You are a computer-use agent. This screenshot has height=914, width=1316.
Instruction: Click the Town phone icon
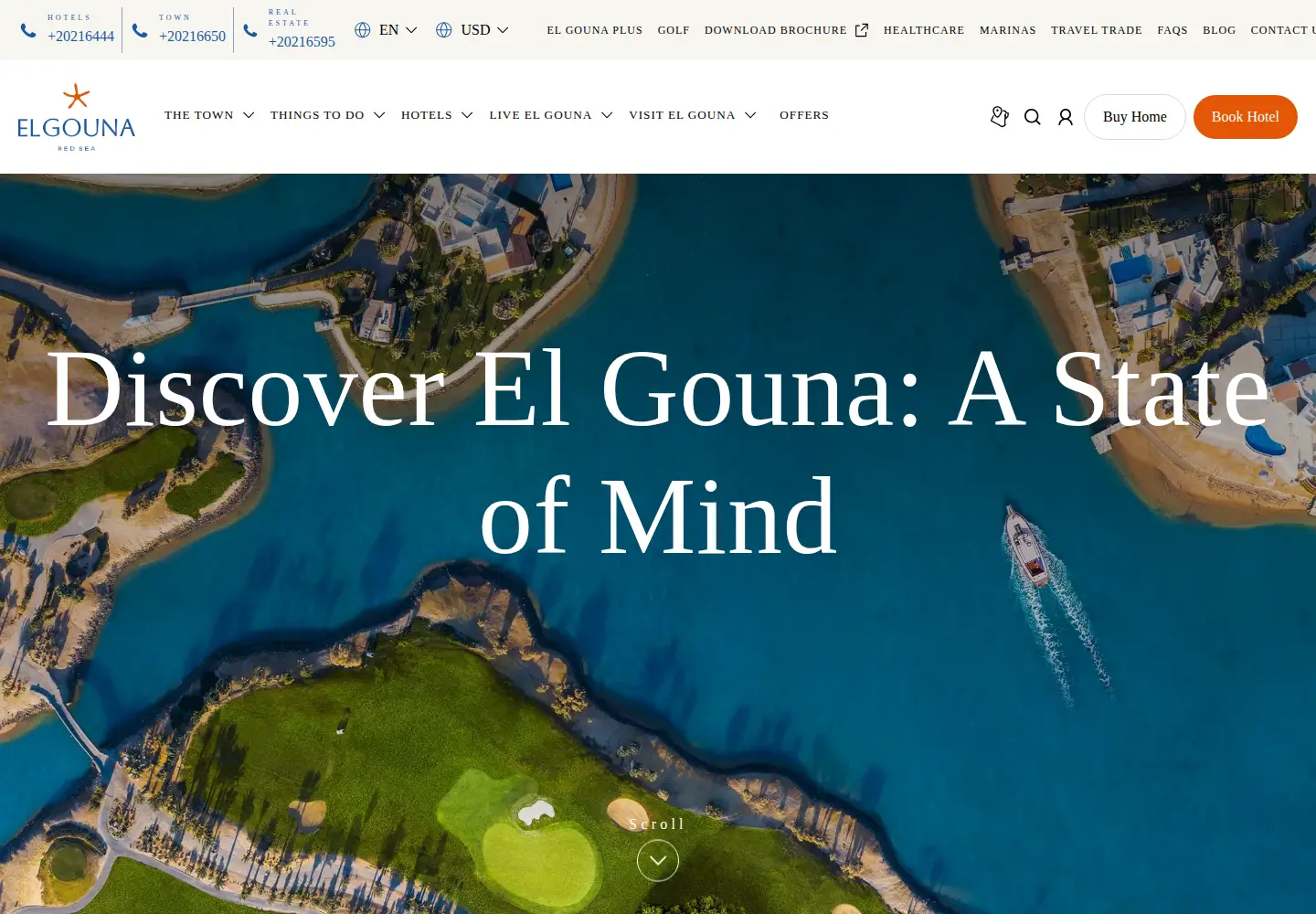[140, 30]
